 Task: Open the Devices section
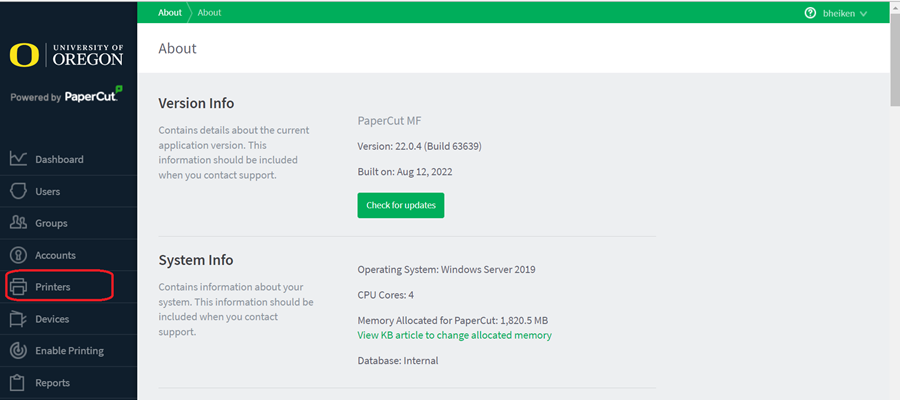[x=68, y=319]
